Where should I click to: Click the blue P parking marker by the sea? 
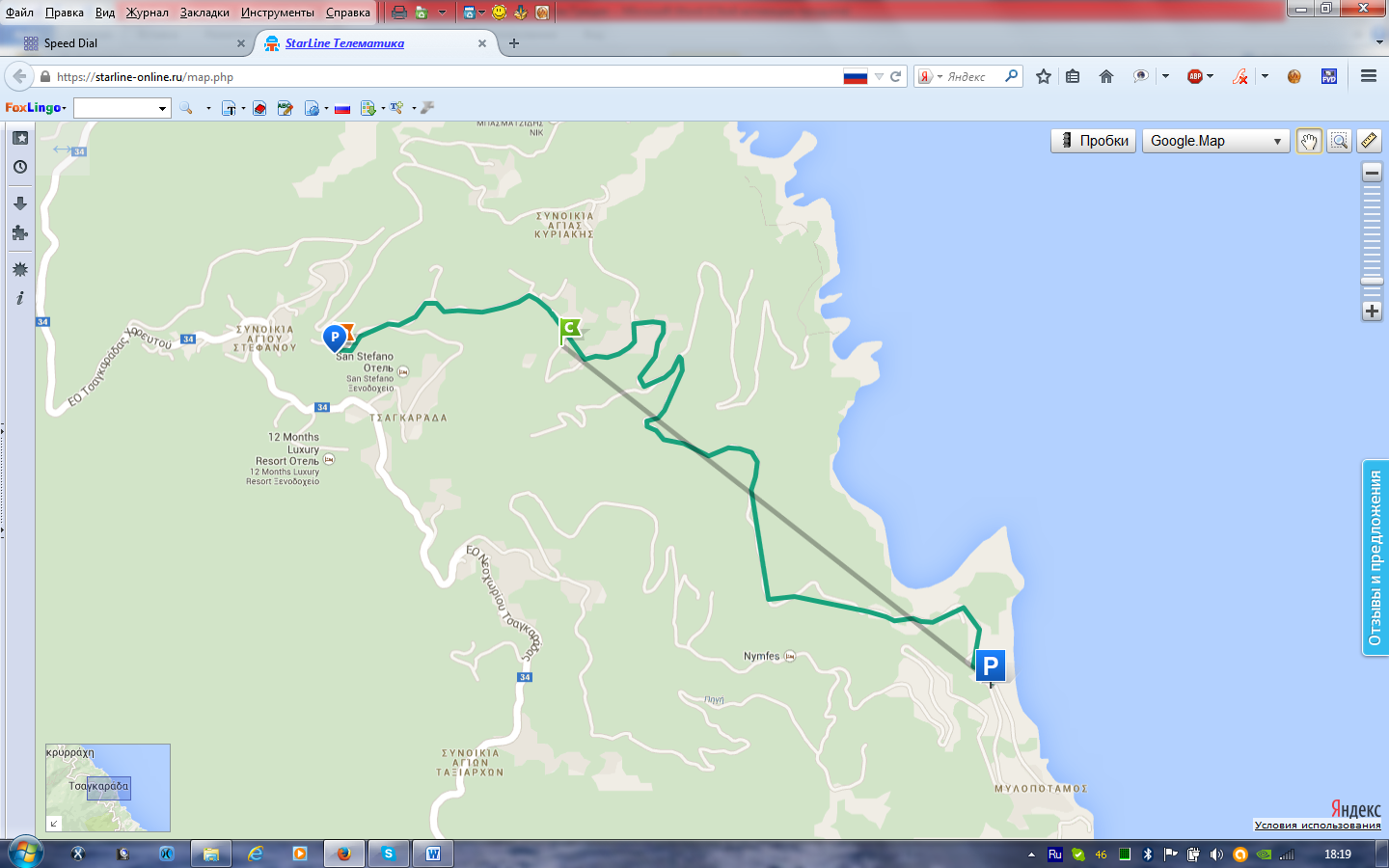[990, 665]
